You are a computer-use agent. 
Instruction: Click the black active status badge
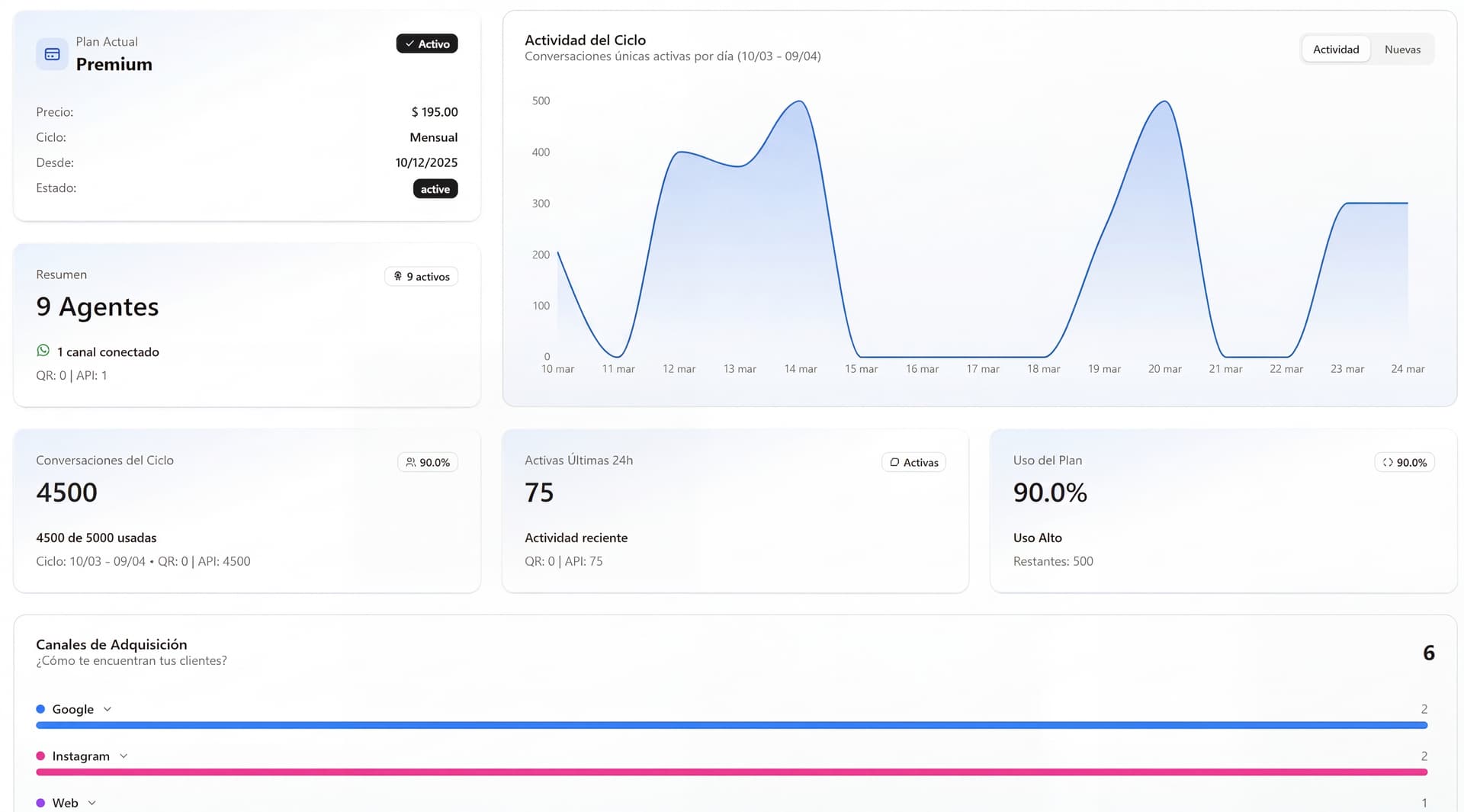click(x=435, y=189)
